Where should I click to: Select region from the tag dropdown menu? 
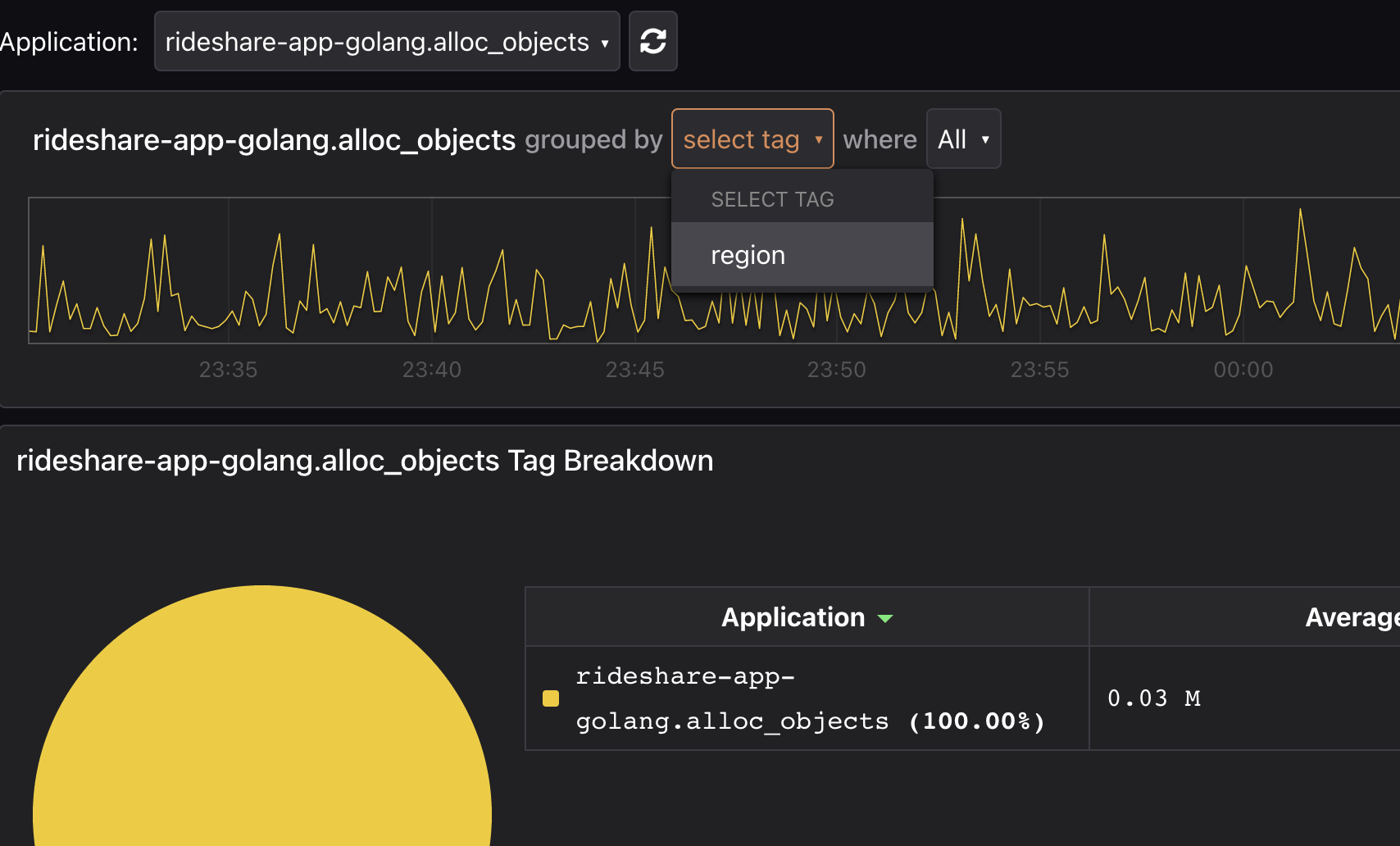(x=748, y=254)
